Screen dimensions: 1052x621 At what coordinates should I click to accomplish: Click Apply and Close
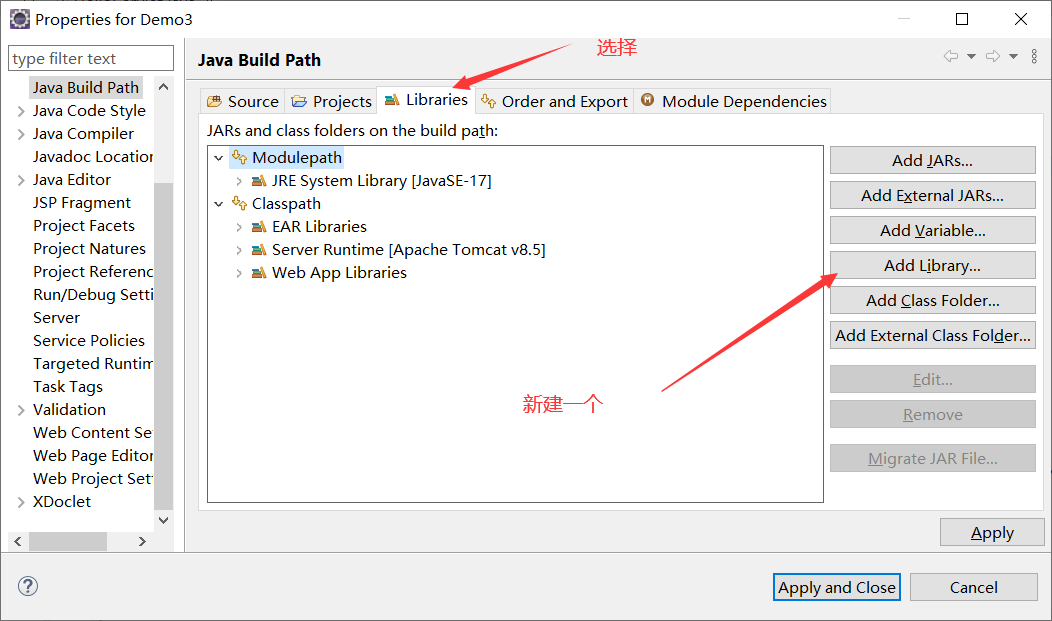[x=837, y=587]
